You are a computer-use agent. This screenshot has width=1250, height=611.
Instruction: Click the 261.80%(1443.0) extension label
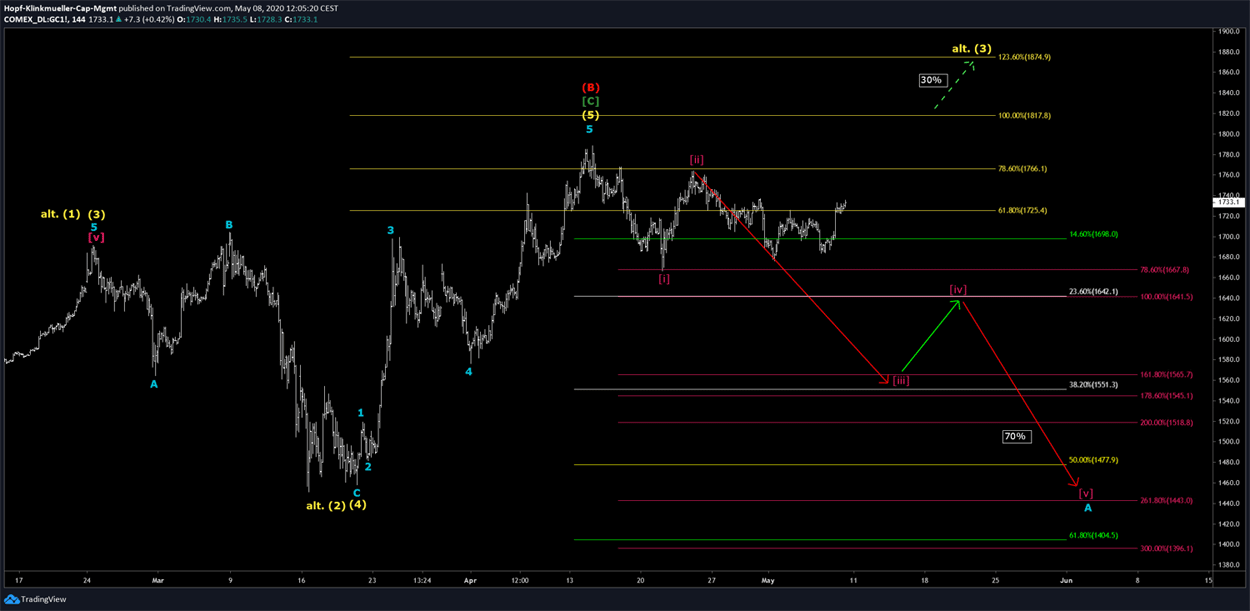pyautogui.click(x=1166, y=500)
